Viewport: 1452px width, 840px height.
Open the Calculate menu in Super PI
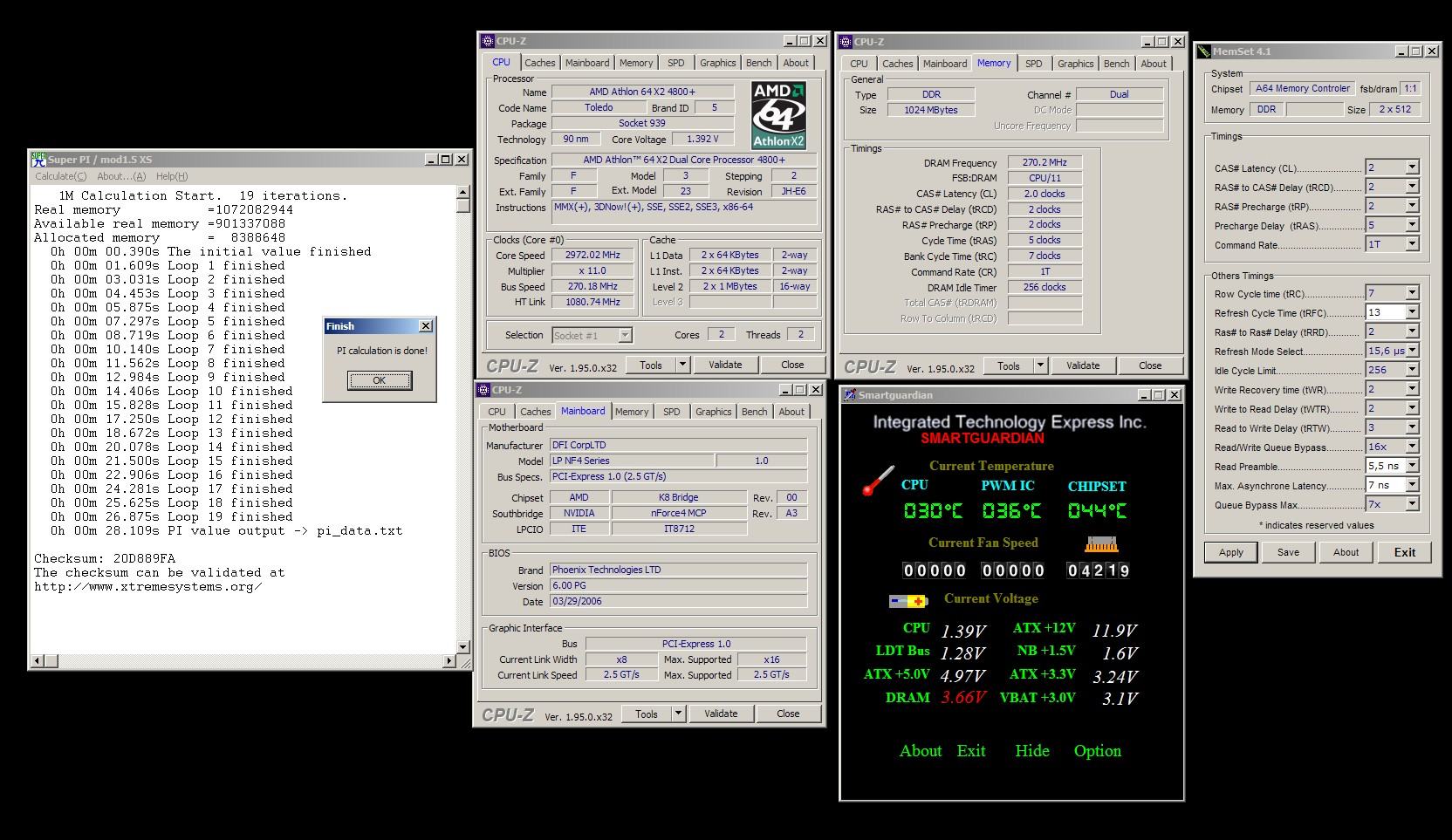point(60,176)
